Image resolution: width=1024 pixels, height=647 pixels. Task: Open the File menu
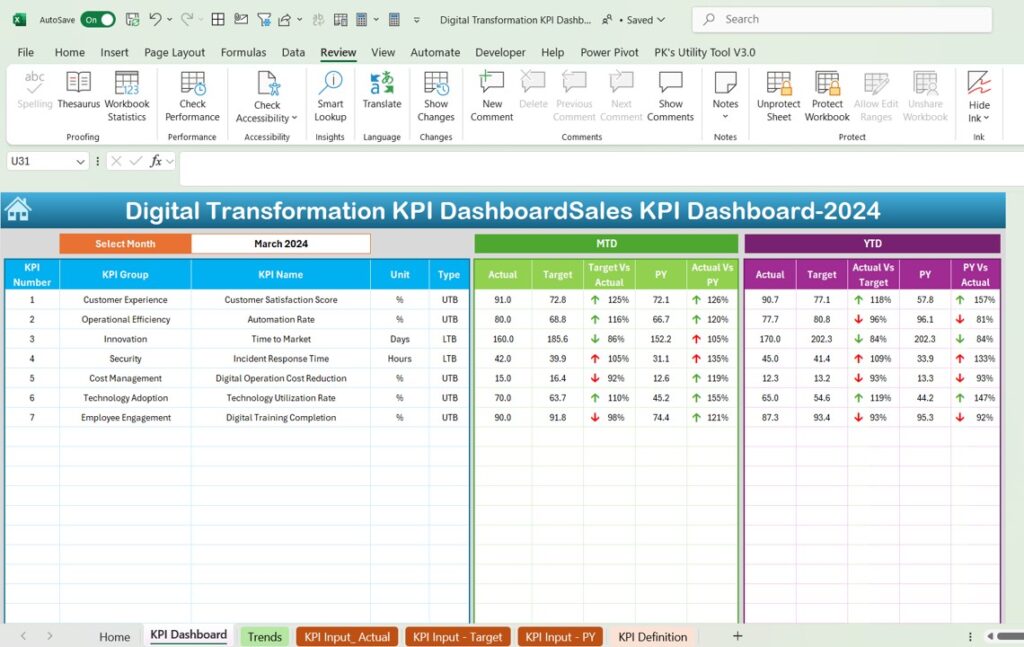point(25,52)
